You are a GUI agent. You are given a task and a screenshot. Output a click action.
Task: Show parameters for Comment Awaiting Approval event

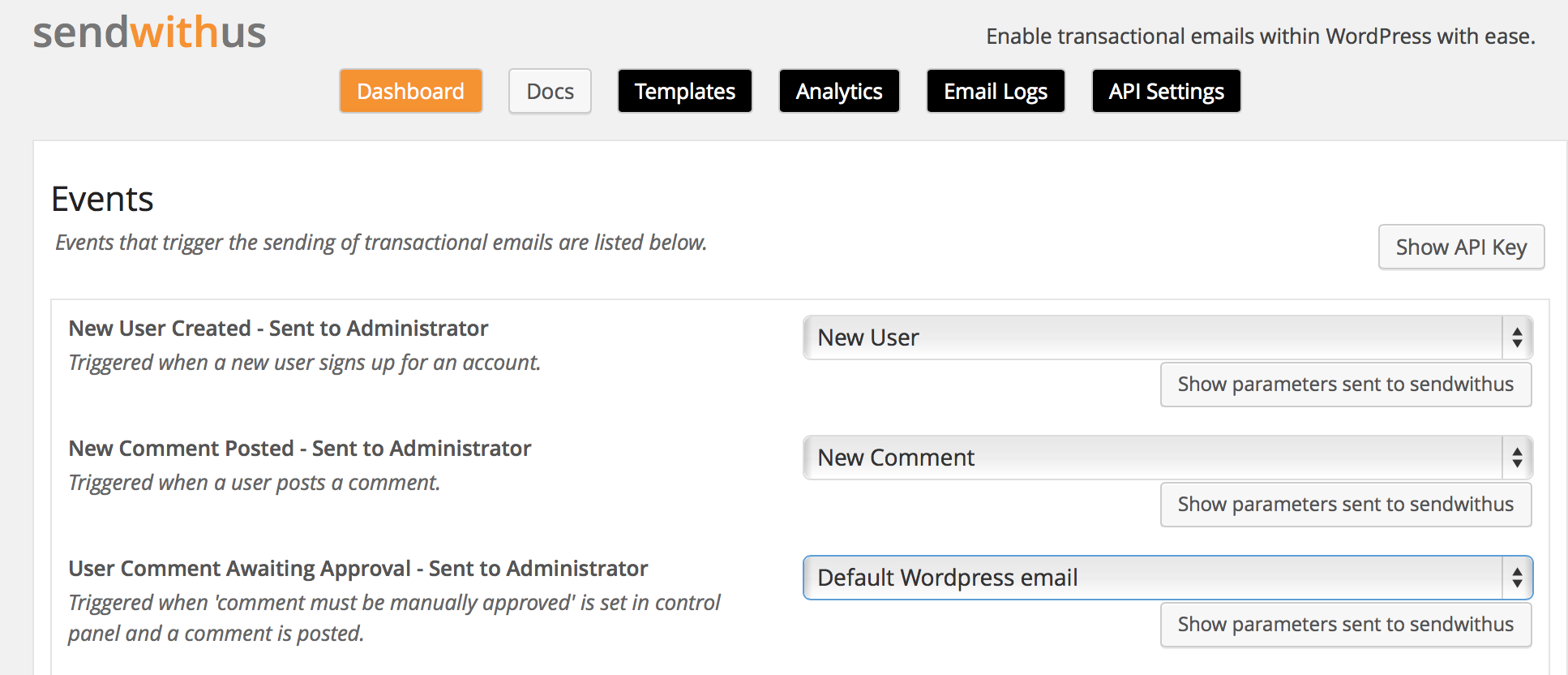click(1346, 625)
